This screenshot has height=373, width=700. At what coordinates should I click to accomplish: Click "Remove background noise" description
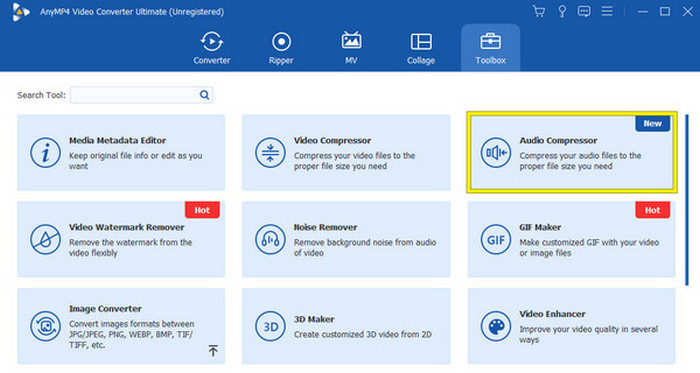click(x=365, y=248)
